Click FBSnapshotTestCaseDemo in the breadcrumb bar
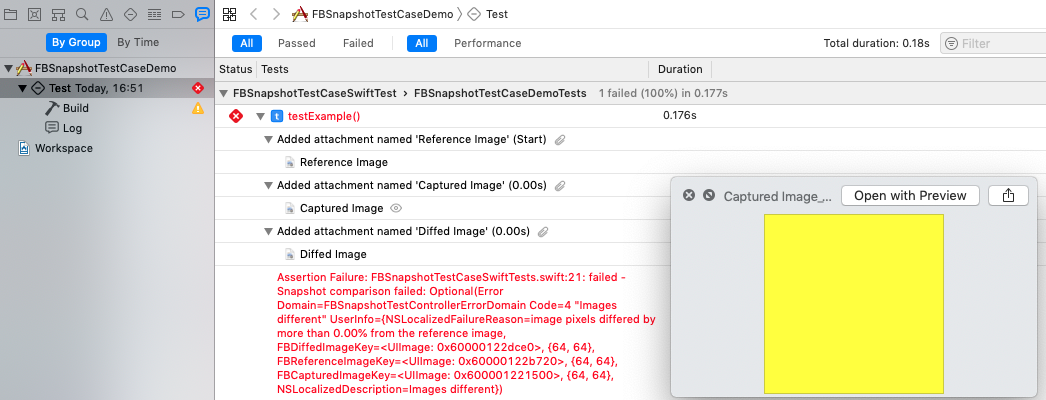Image resolution: width=1046 pixels, height=400 pixels. 382,14
